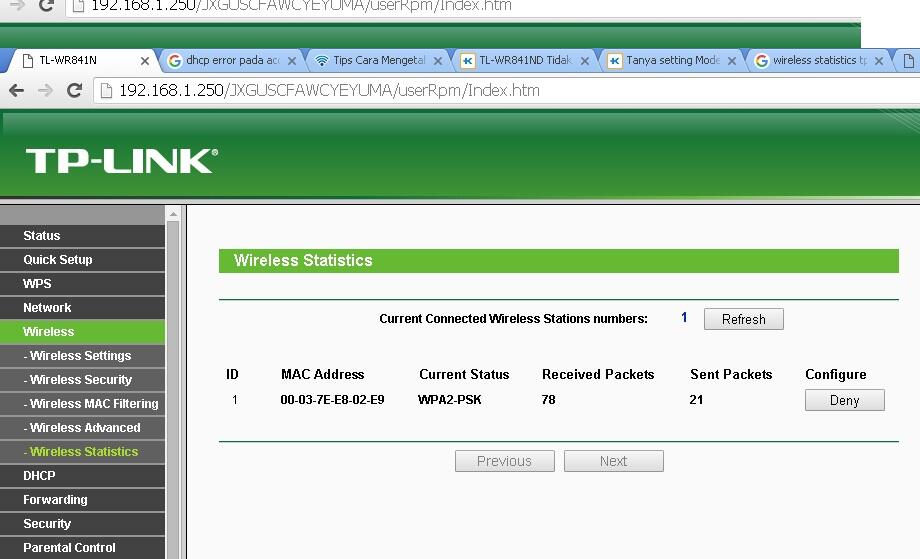Open the Security menu

(x=82, y=524)
